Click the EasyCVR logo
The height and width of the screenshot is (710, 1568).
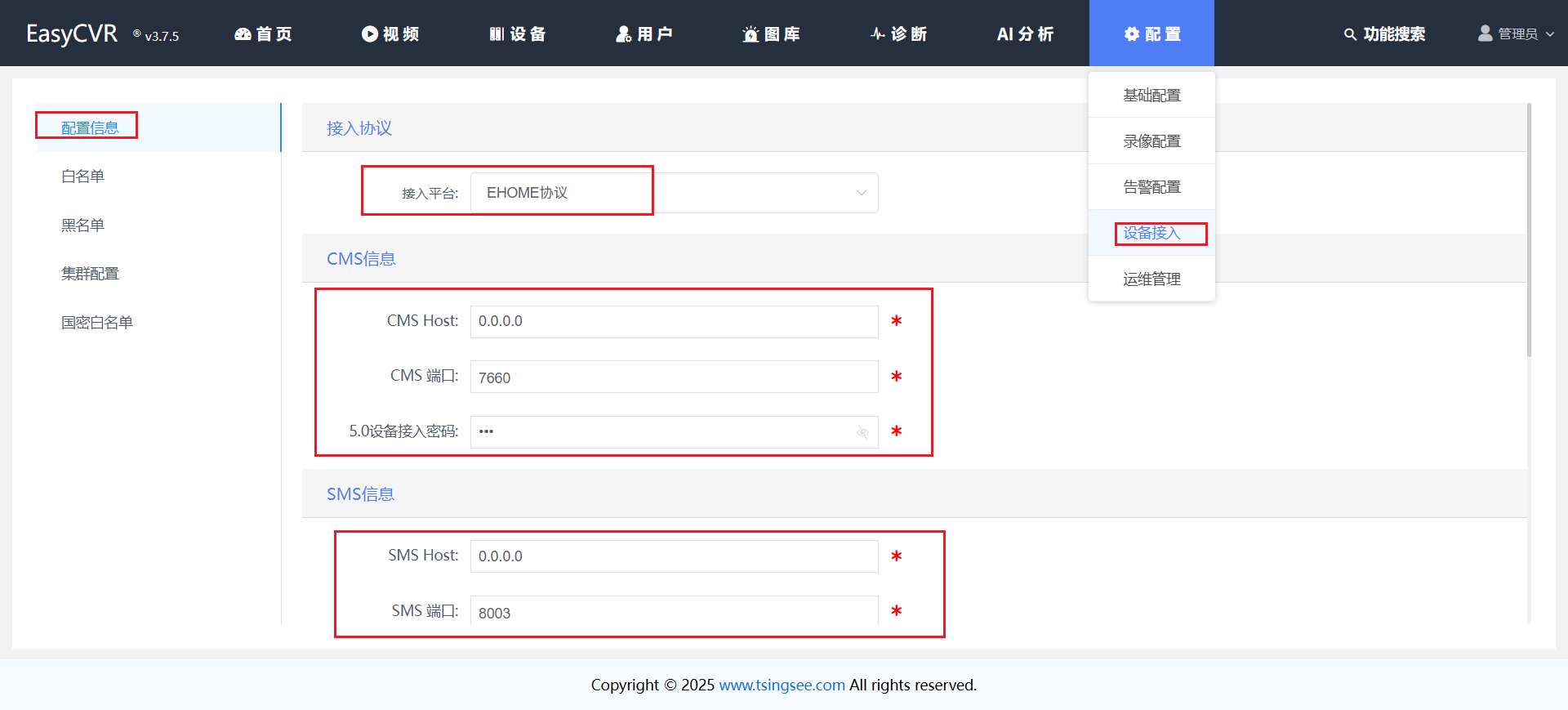[x=72, y=33]
